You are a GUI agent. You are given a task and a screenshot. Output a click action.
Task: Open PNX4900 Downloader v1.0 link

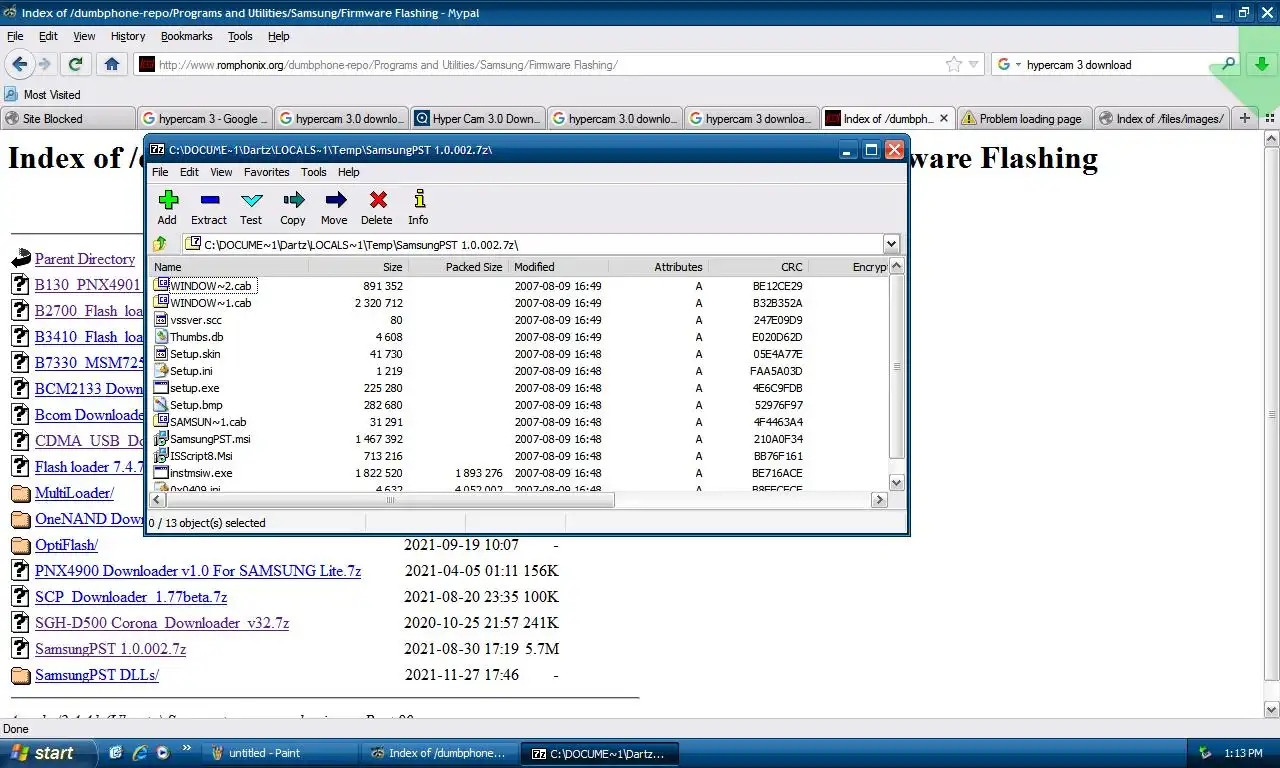(x=198, y=571)
